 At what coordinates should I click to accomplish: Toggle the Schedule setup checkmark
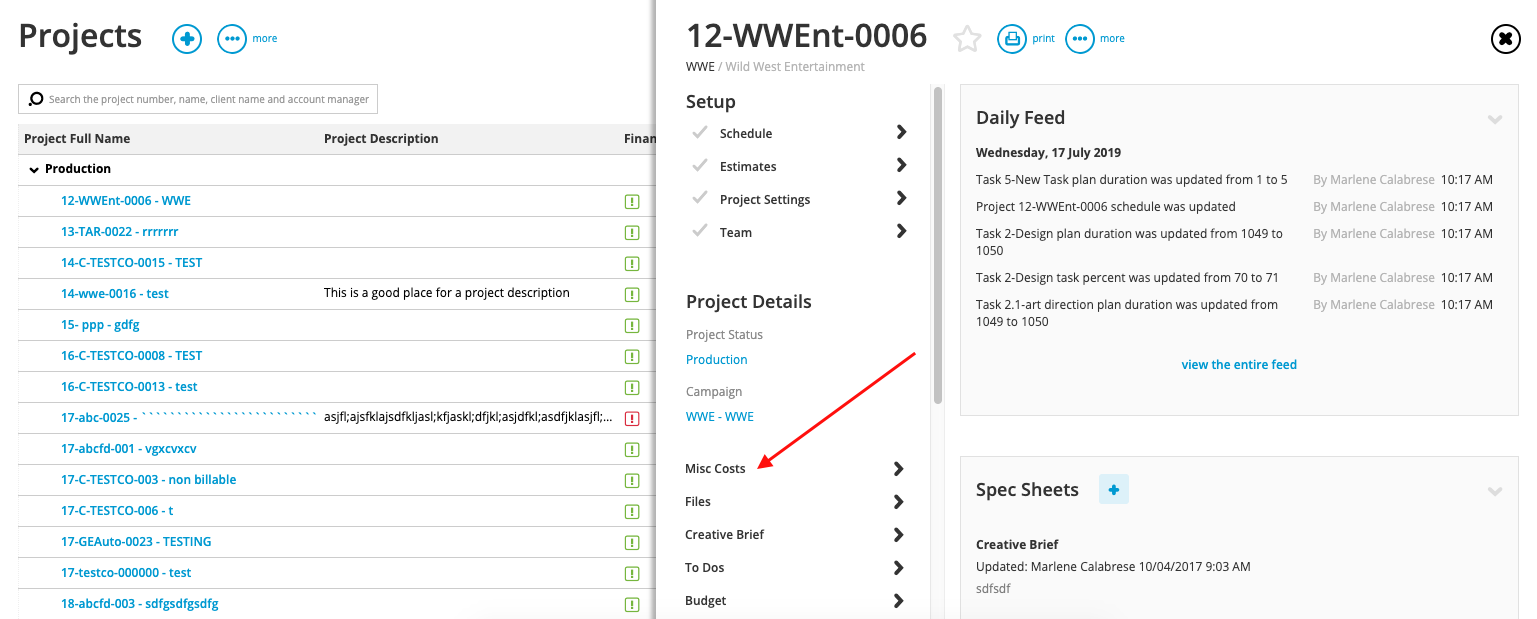tap(700, 133)
